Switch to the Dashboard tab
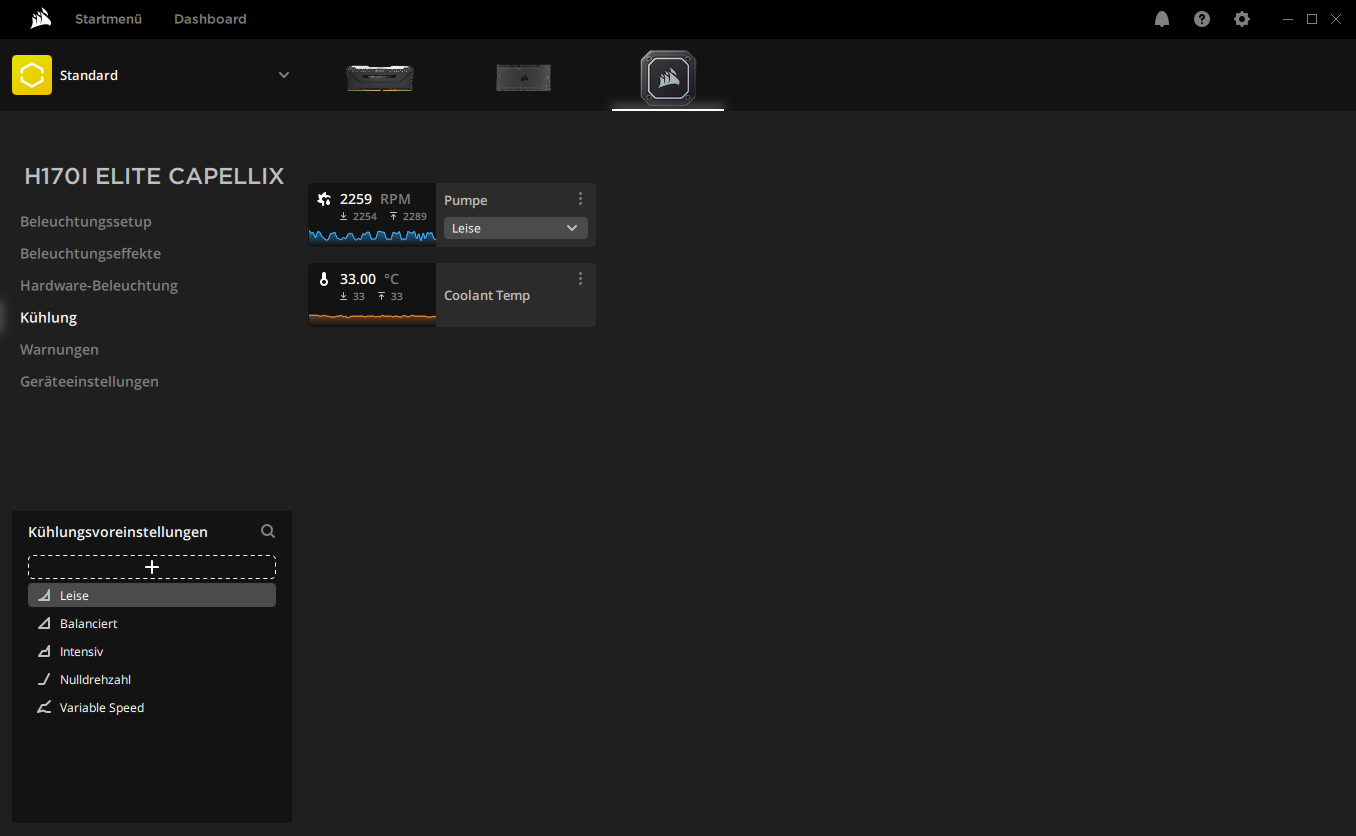The width and height of the screenshot is (1356, 836). (x=210, y=19)
